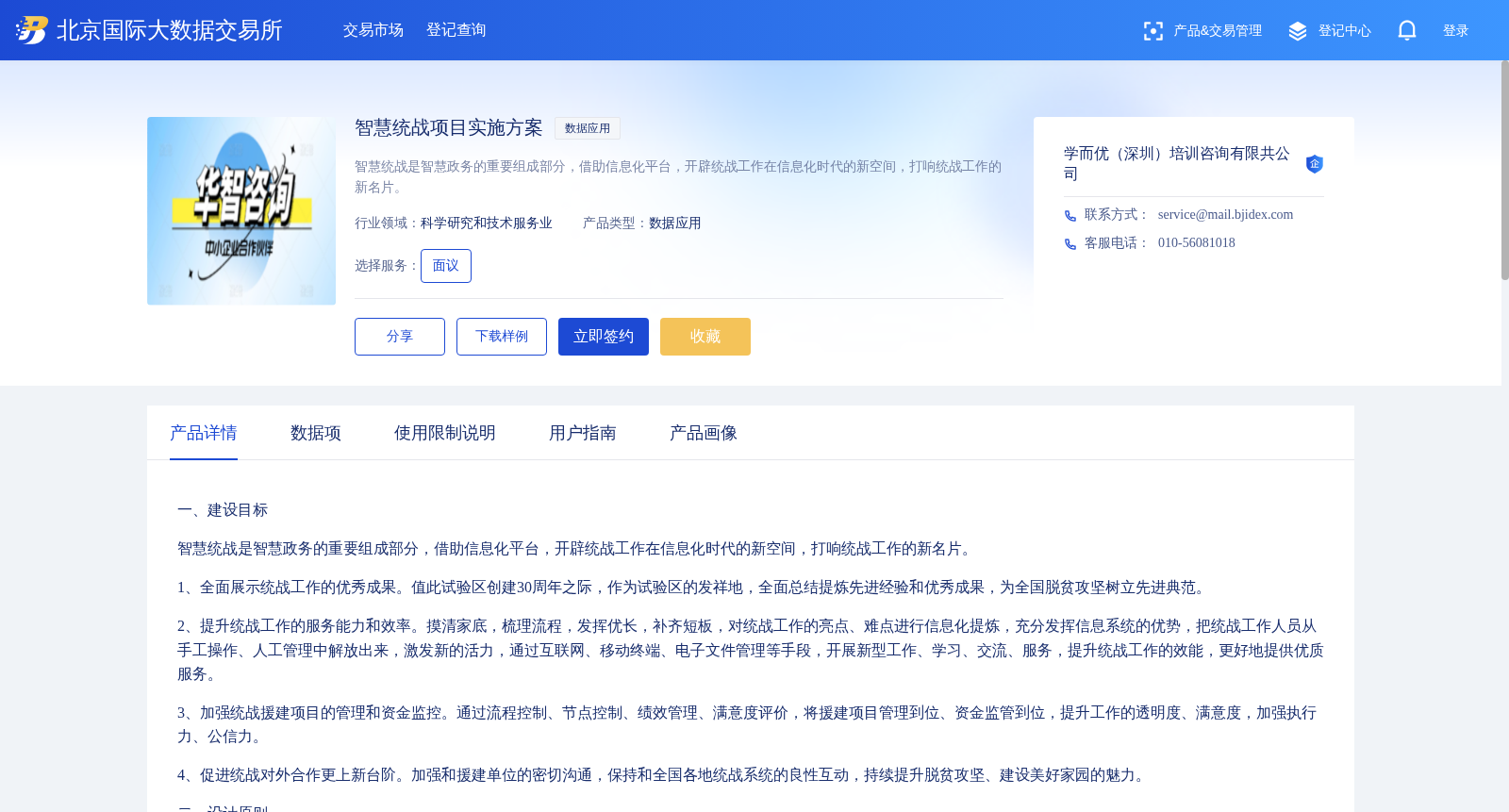Switch to the 产品详情 tab

(x=204, y=433)
